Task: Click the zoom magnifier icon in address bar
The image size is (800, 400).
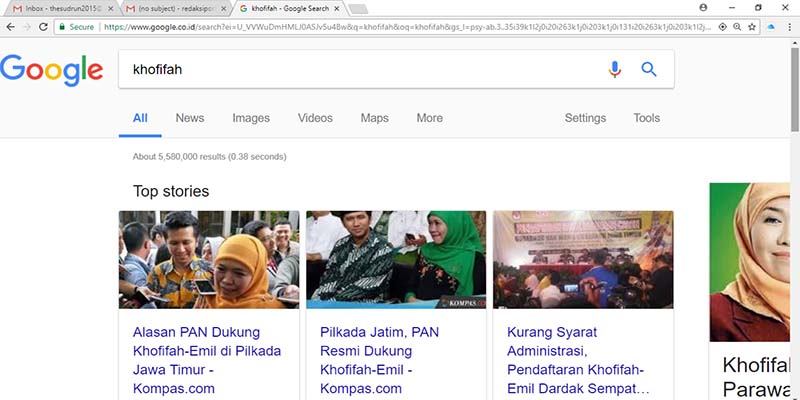Action: [737, 27]
